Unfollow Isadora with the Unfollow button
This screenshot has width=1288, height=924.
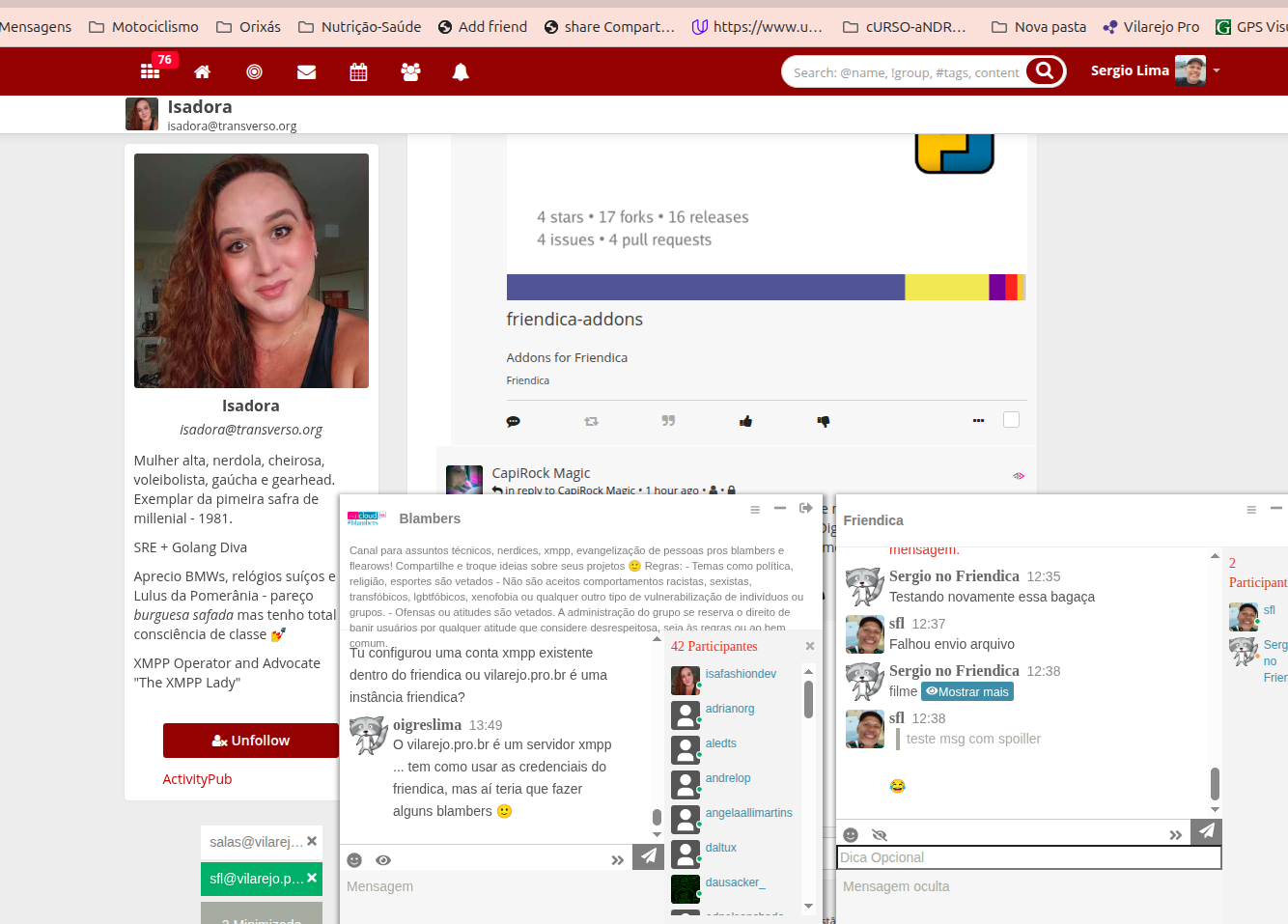(250, 741)
